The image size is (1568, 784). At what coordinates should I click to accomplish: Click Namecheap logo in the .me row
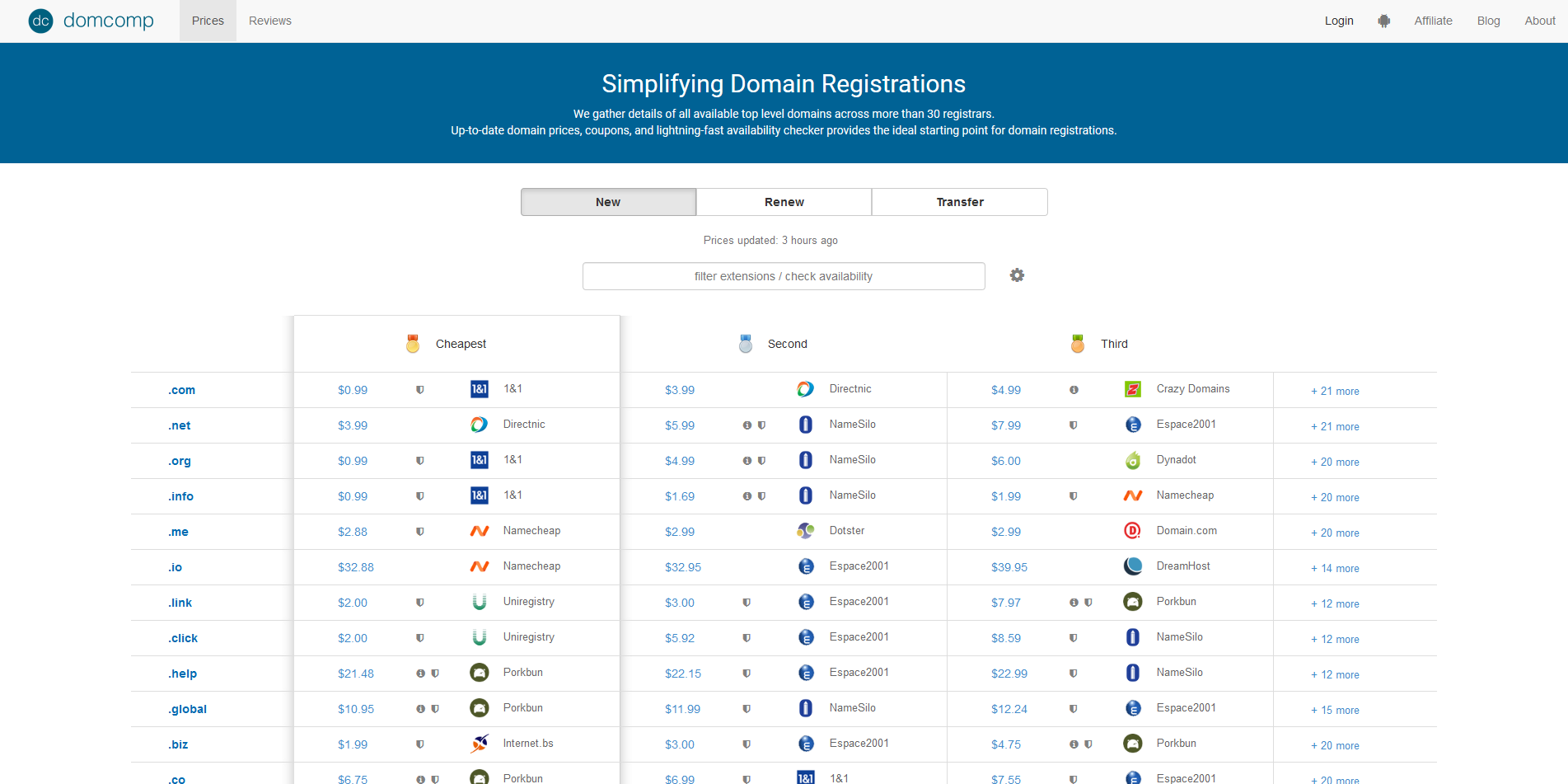point(480,531)
